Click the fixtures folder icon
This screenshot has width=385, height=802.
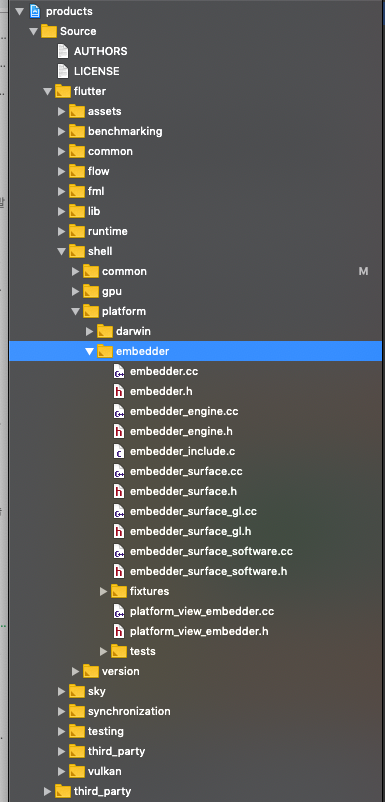tap(119, 591)
